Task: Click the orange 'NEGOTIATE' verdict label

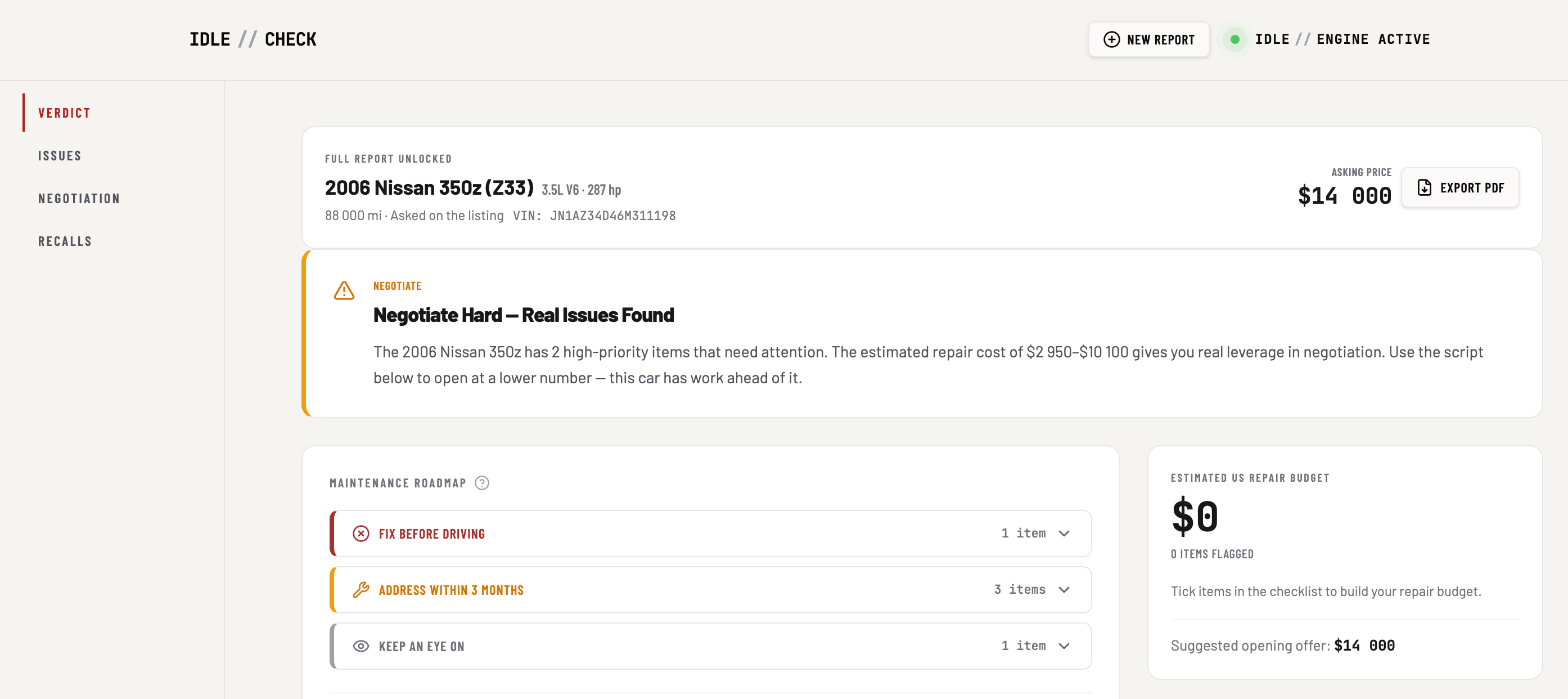Action: tap(397, 285)
